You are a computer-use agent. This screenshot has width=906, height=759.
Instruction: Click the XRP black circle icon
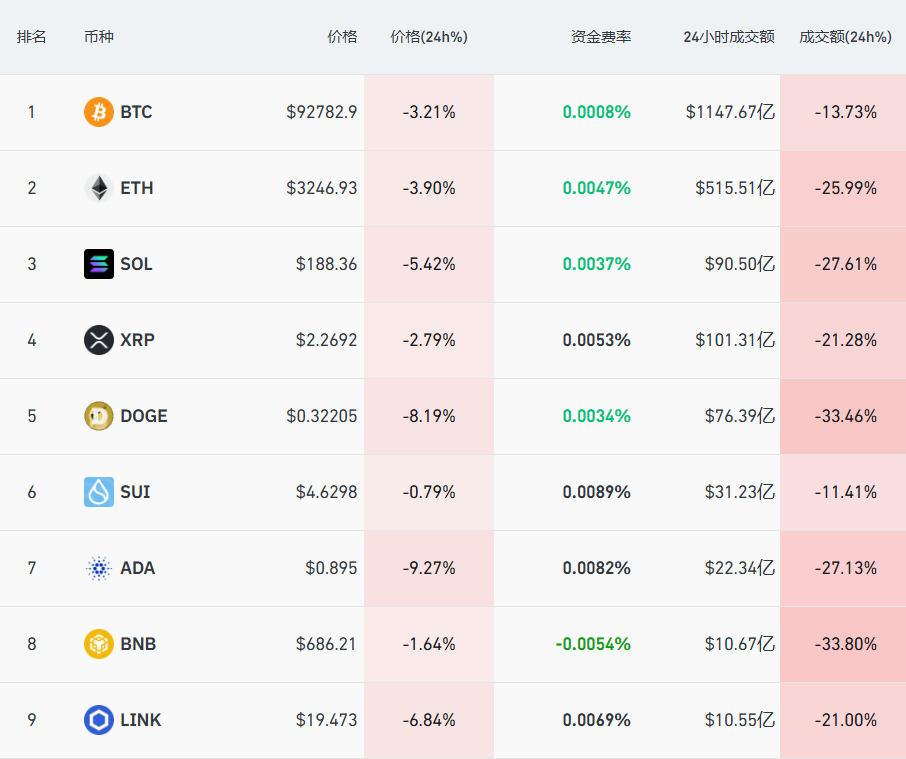(99, 340)
